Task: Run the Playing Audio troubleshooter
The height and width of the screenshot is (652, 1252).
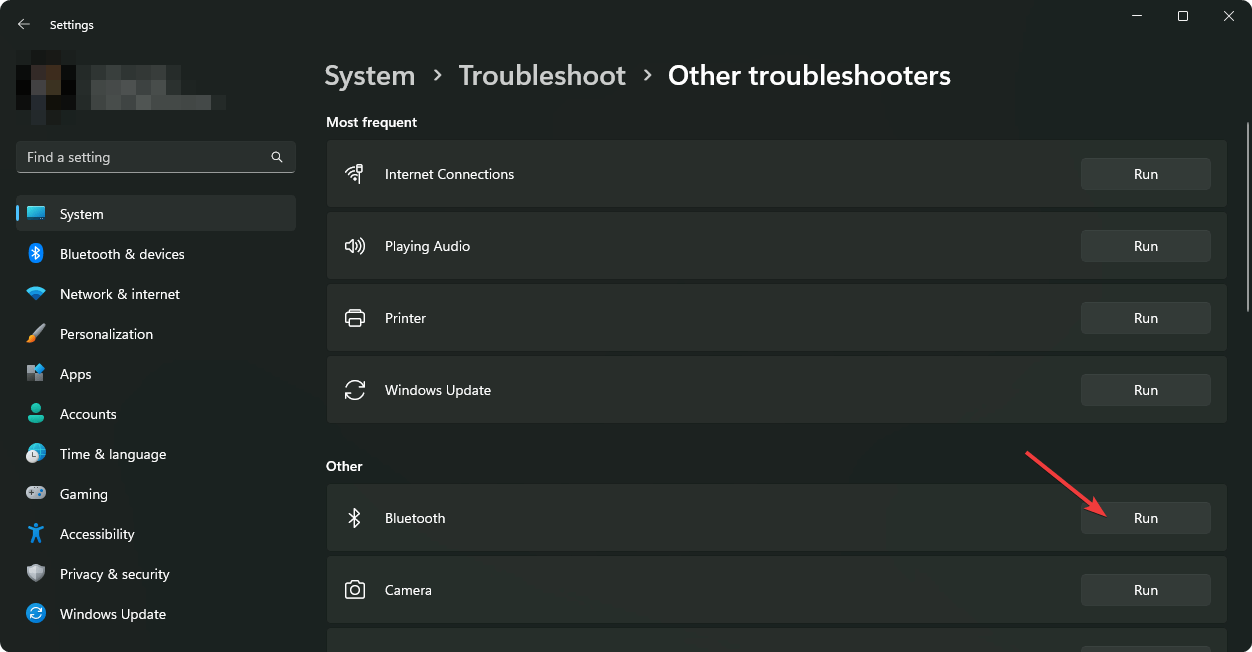Action: 1145,246
